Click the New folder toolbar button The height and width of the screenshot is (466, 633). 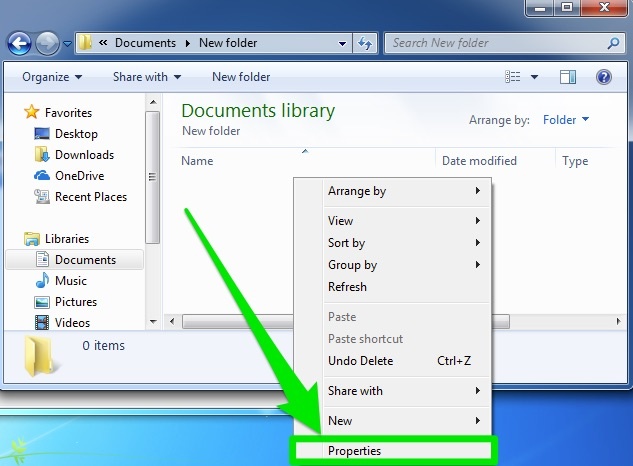tap(241, 77)
